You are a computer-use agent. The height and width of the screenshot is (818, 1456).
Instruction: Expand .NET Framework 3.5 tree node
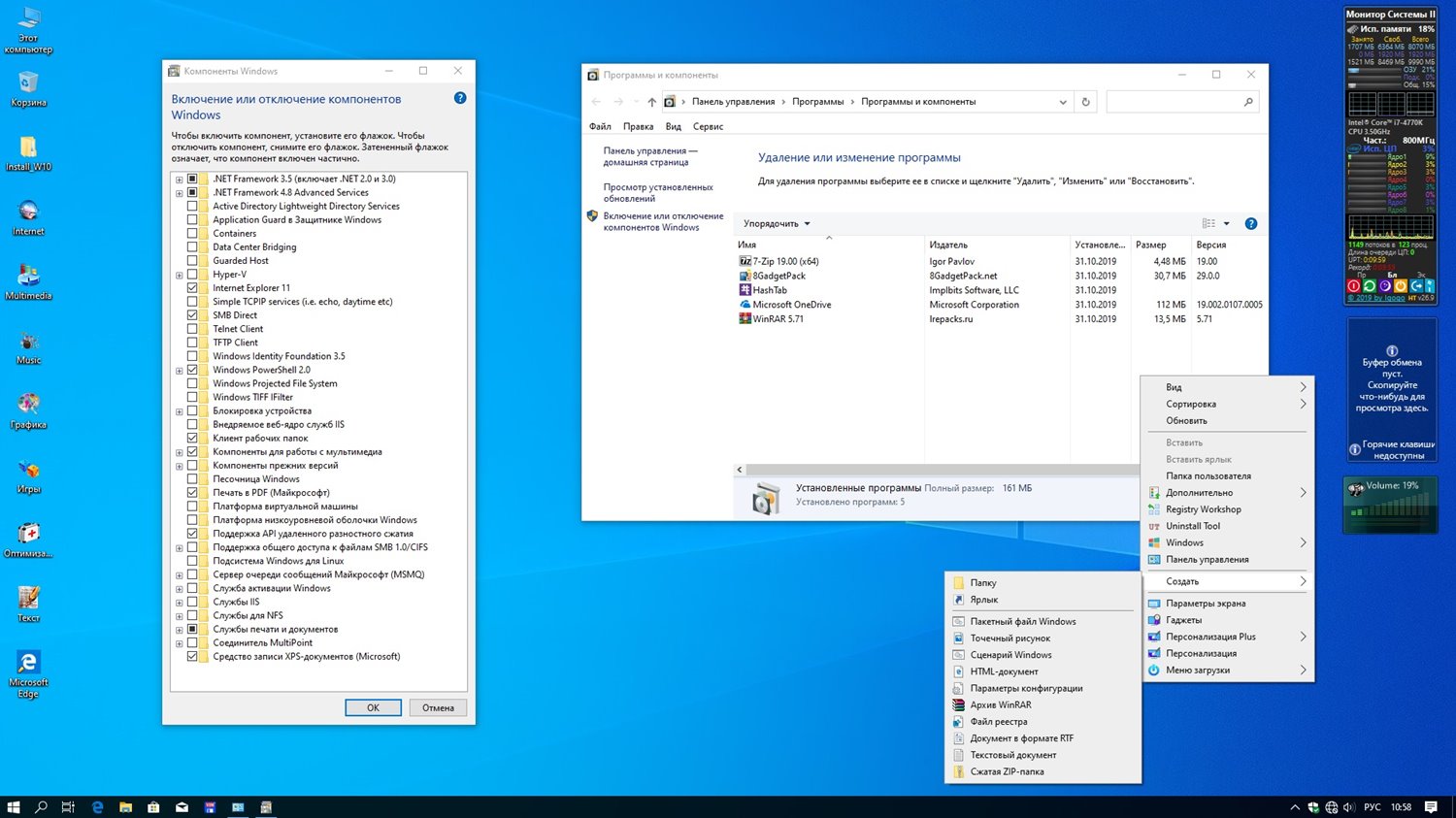179,180
